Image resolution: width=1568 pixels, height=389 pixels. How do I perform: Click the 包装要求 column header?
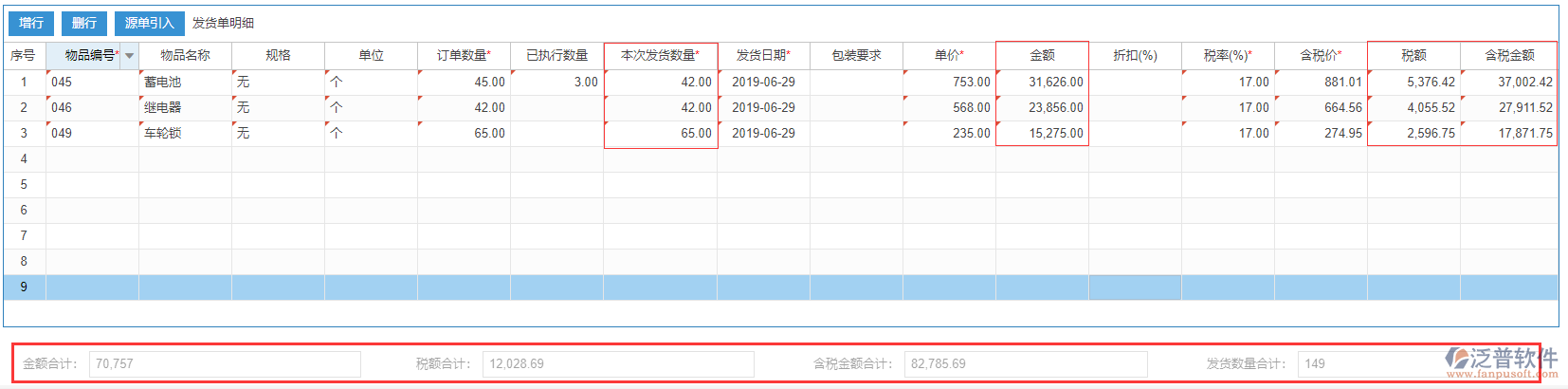[856, 56]
